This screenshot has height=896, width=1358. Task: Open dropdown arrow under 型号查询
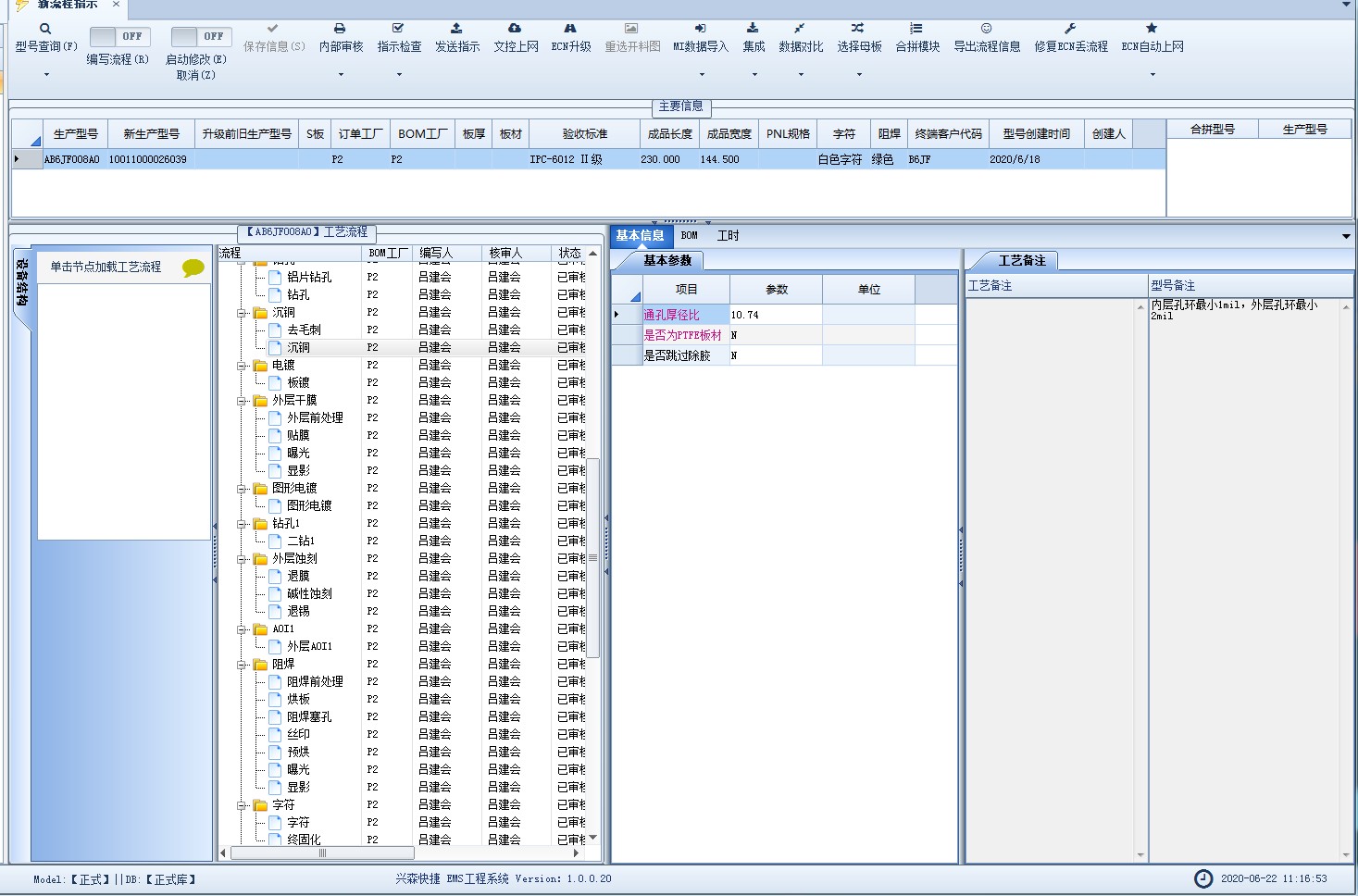46,74
